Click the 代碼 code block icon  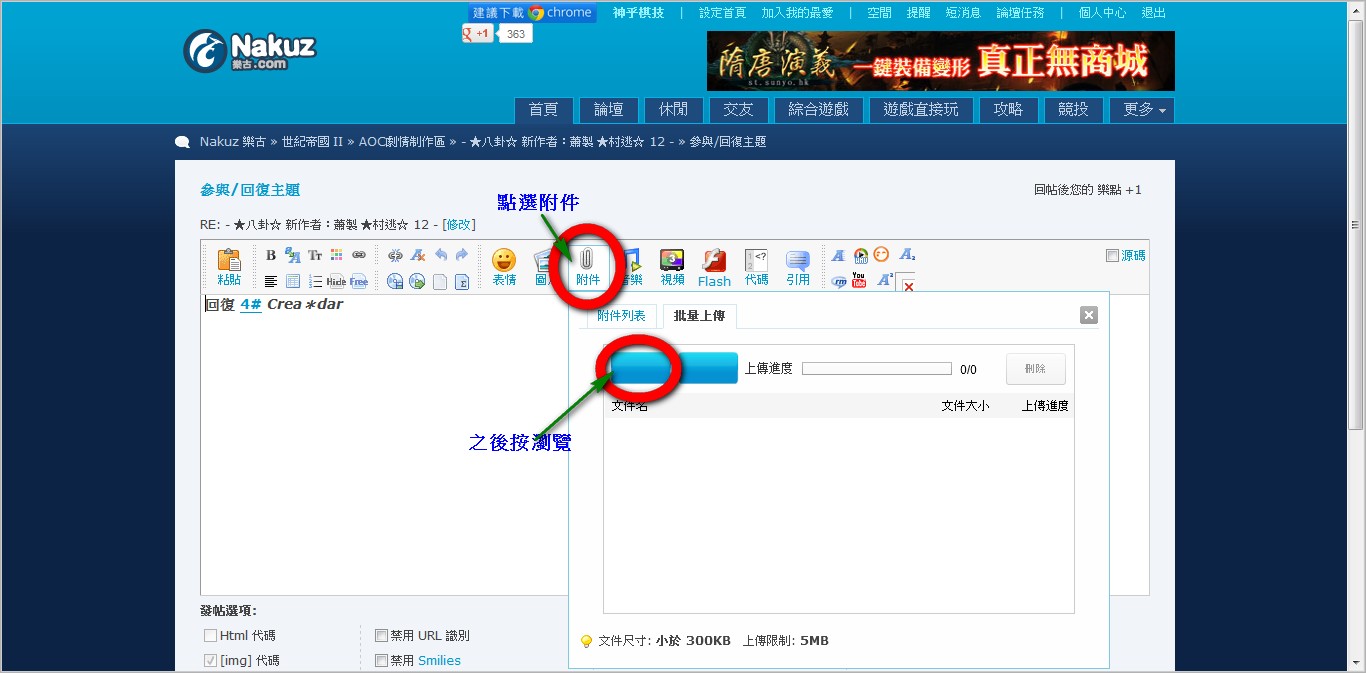point(756,266)
